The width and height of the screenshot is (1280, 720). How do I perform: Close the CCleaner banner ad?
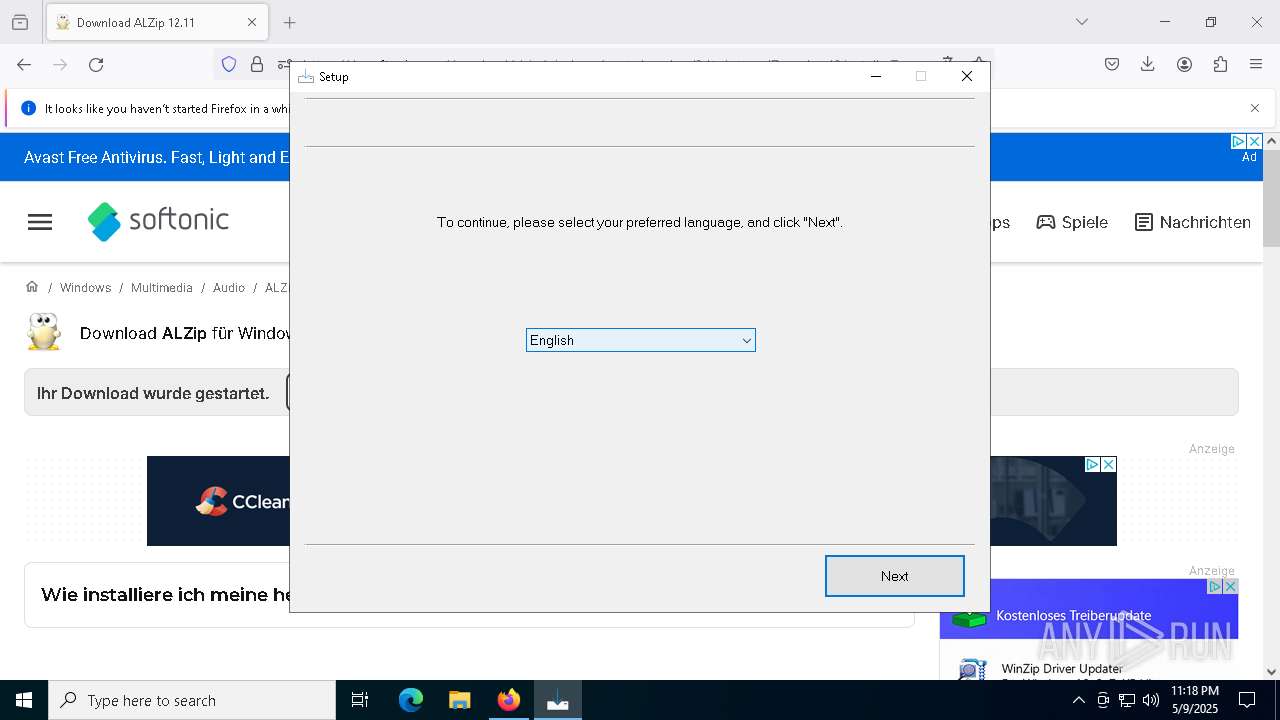point(1108,465)
